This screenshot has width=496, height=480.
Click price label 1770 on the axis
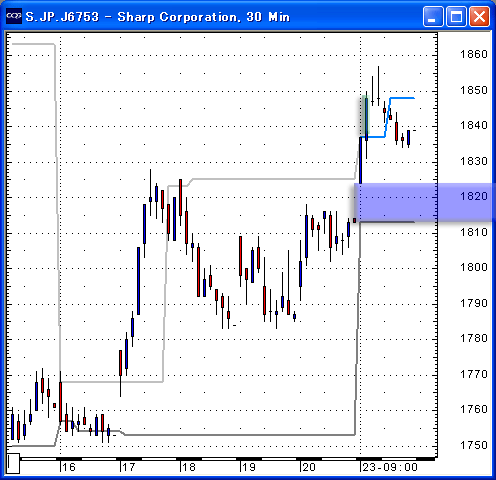474,374
